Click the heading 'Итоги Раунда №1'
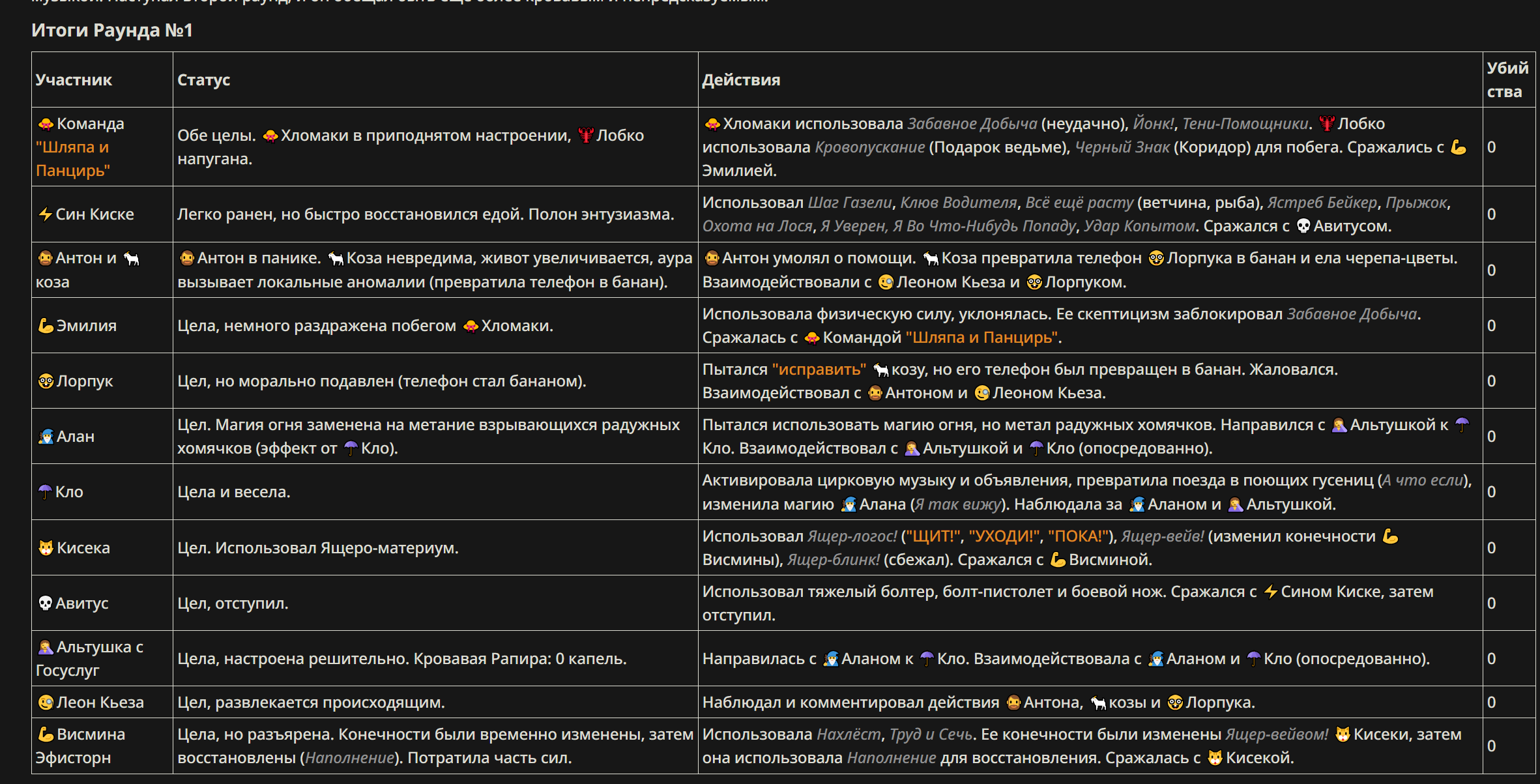This screenshot has height=784, width=1540. (112, 31)
